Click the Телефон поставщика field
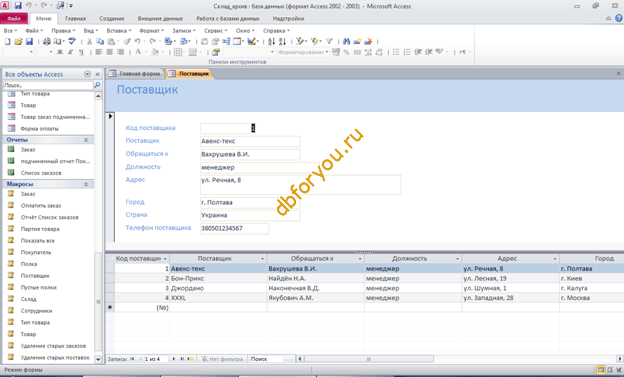Image resolution: width=624 pixels, height=377 pixels. pyautogui.click(x=234, y=229)
